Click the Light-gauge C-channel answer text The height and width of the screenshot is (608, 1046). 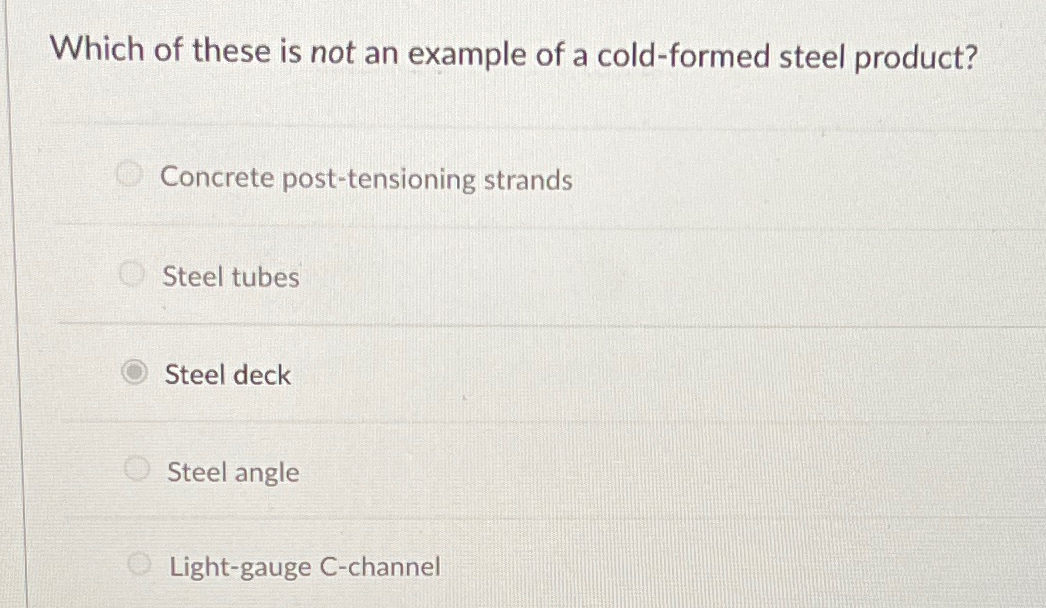point(304,567)
